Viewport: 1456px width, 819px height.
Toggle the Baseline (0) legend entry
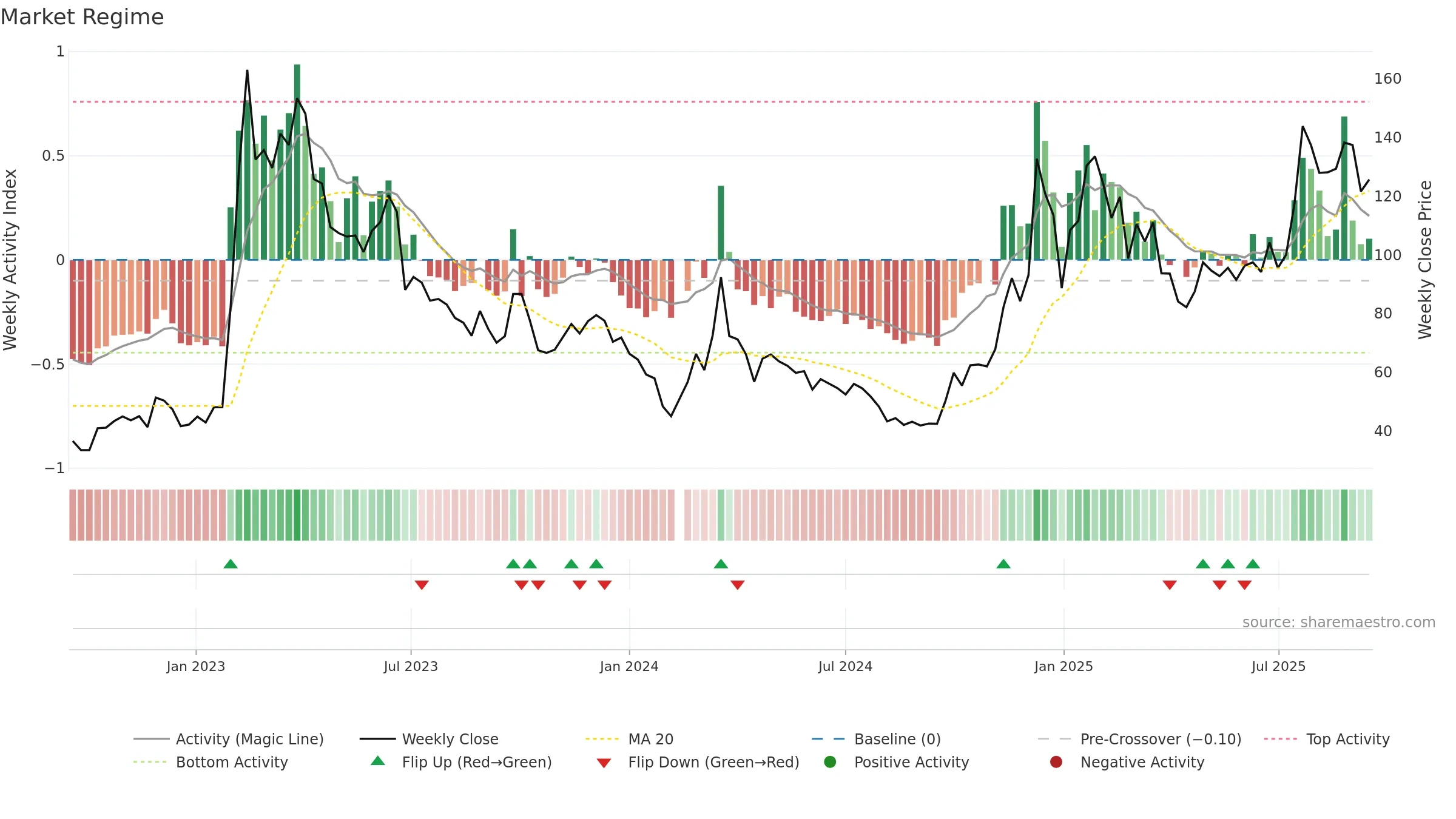[x=876, y=739]
